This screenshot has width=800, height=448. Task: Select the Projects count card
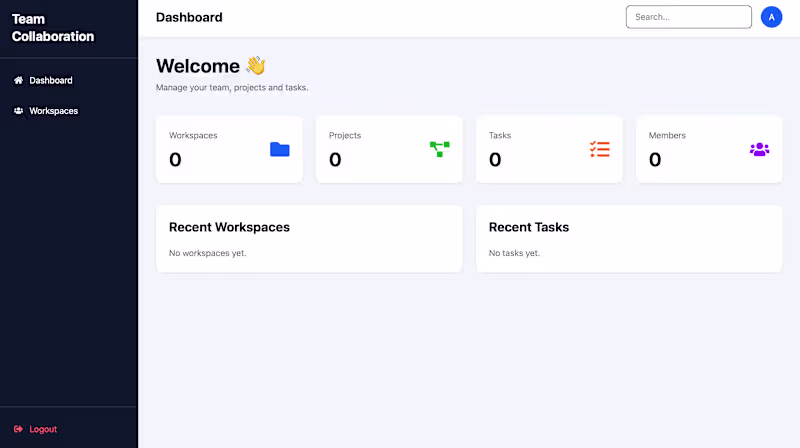point(389,150)
